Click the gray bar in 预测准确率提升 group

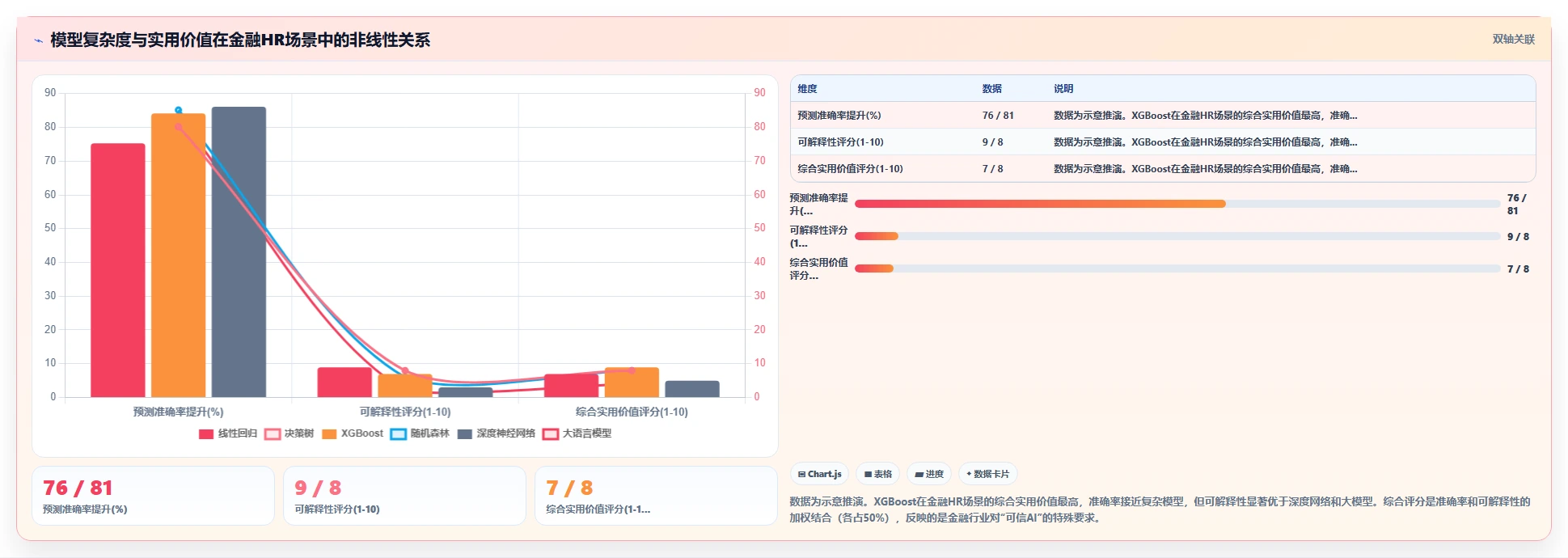point(239,252)
